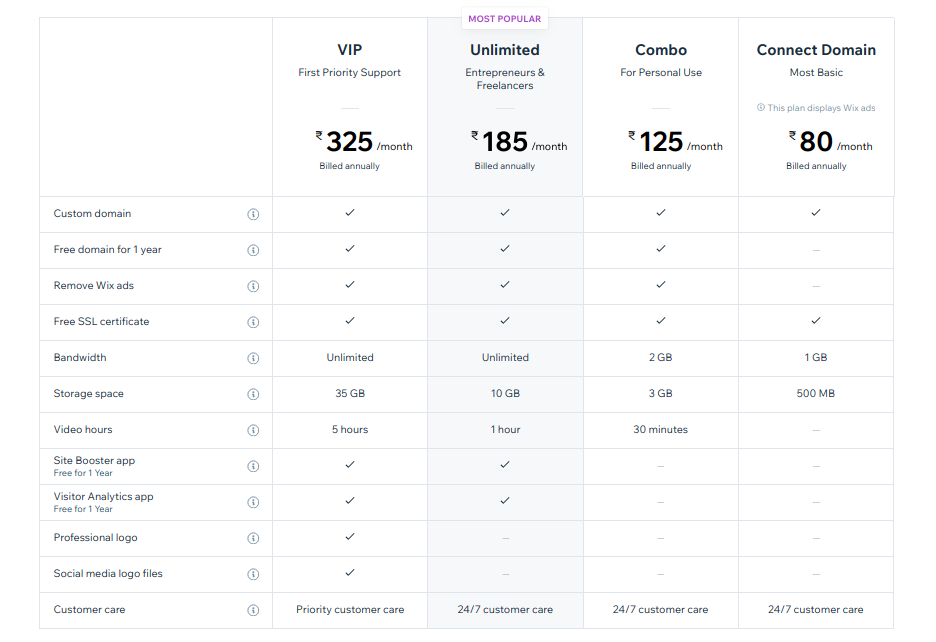
Task: Click the Priority customer care text
Action: tap(349, 609)
